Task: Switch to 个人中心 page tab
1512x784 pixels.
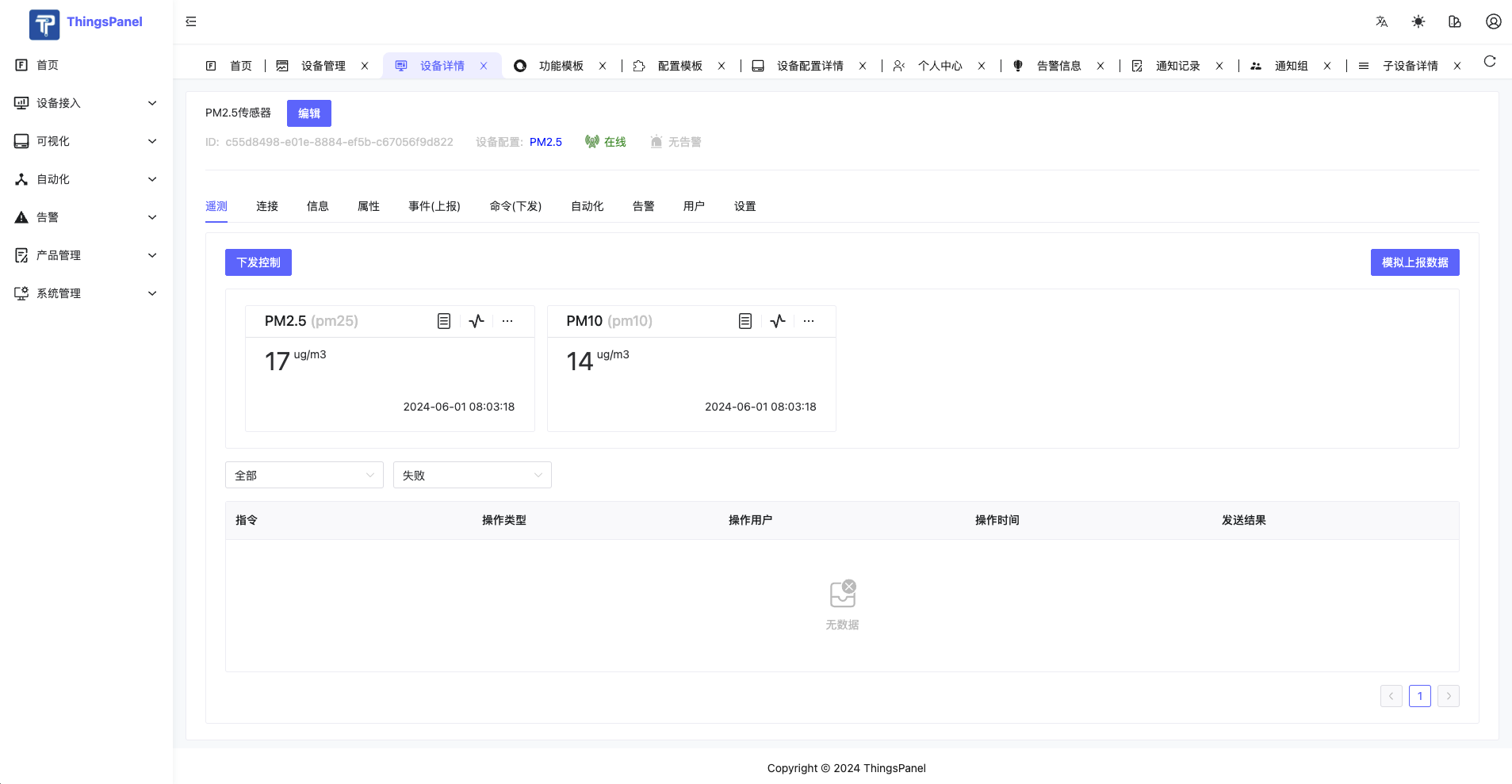Action: click(940, 66)
